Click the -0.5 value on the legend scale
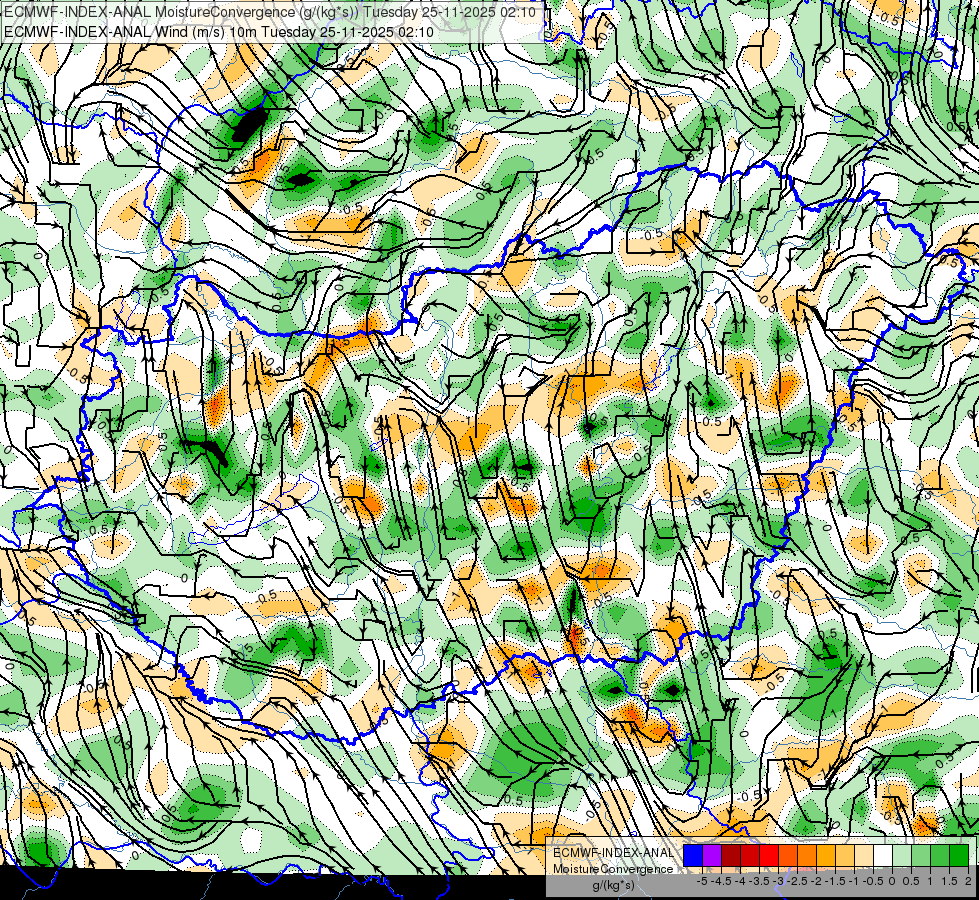The height and width of the screenshot is (900, 979). pyautogui.click(x=873, y=881)
